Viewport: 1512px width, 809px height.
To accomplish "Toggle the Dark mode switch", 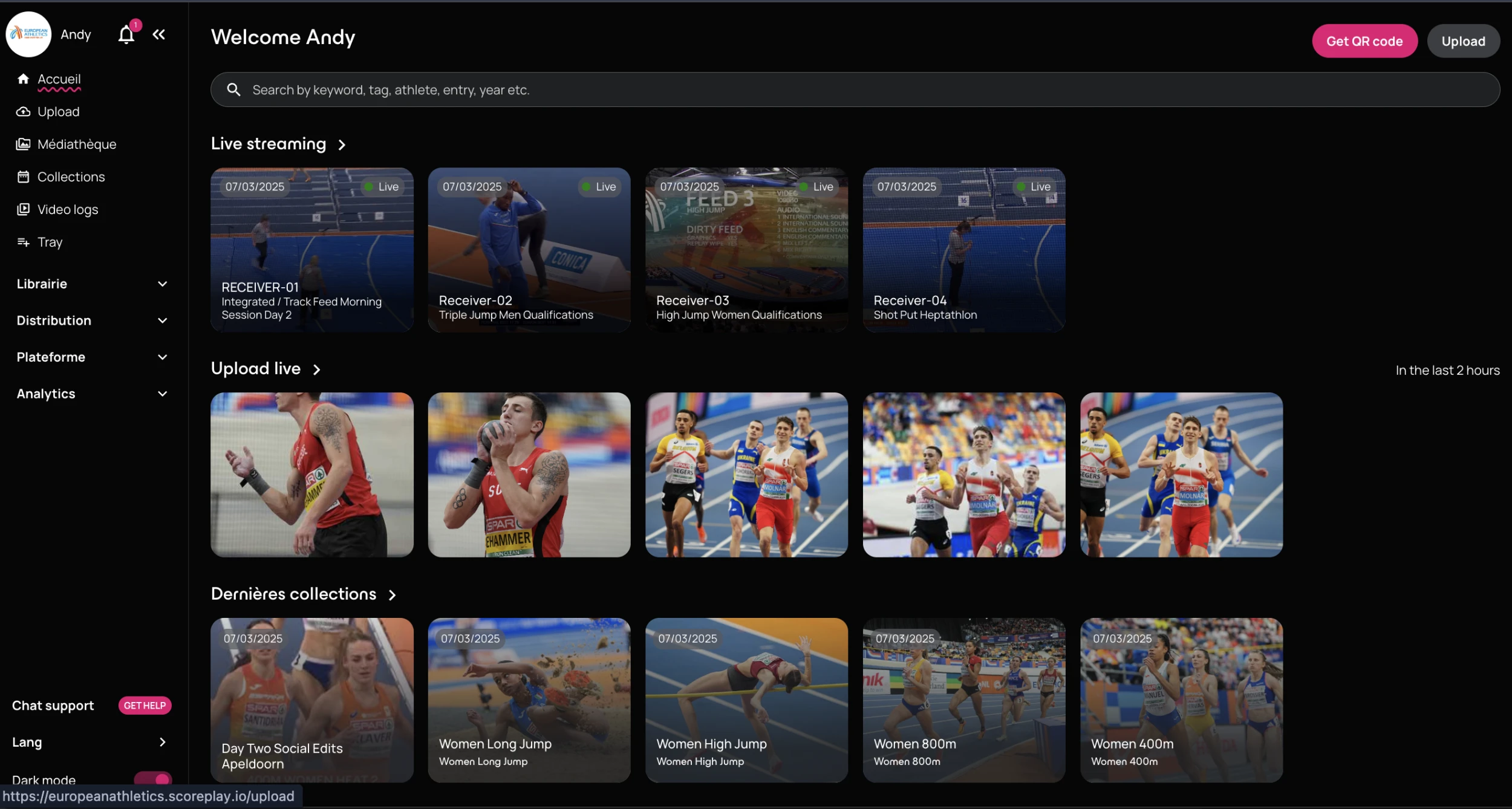I will point(153,779).
